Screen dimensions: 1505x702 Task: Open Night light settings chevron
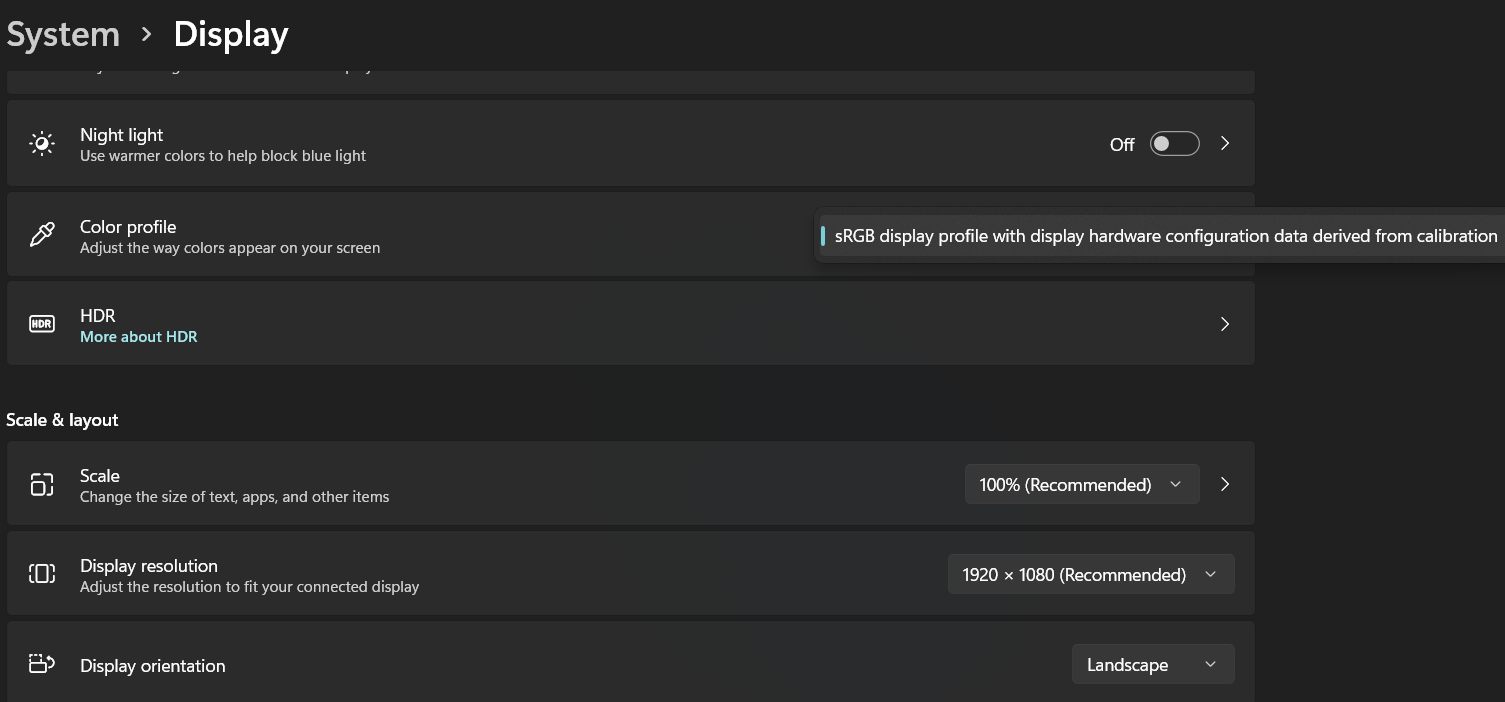point(1225,144)
